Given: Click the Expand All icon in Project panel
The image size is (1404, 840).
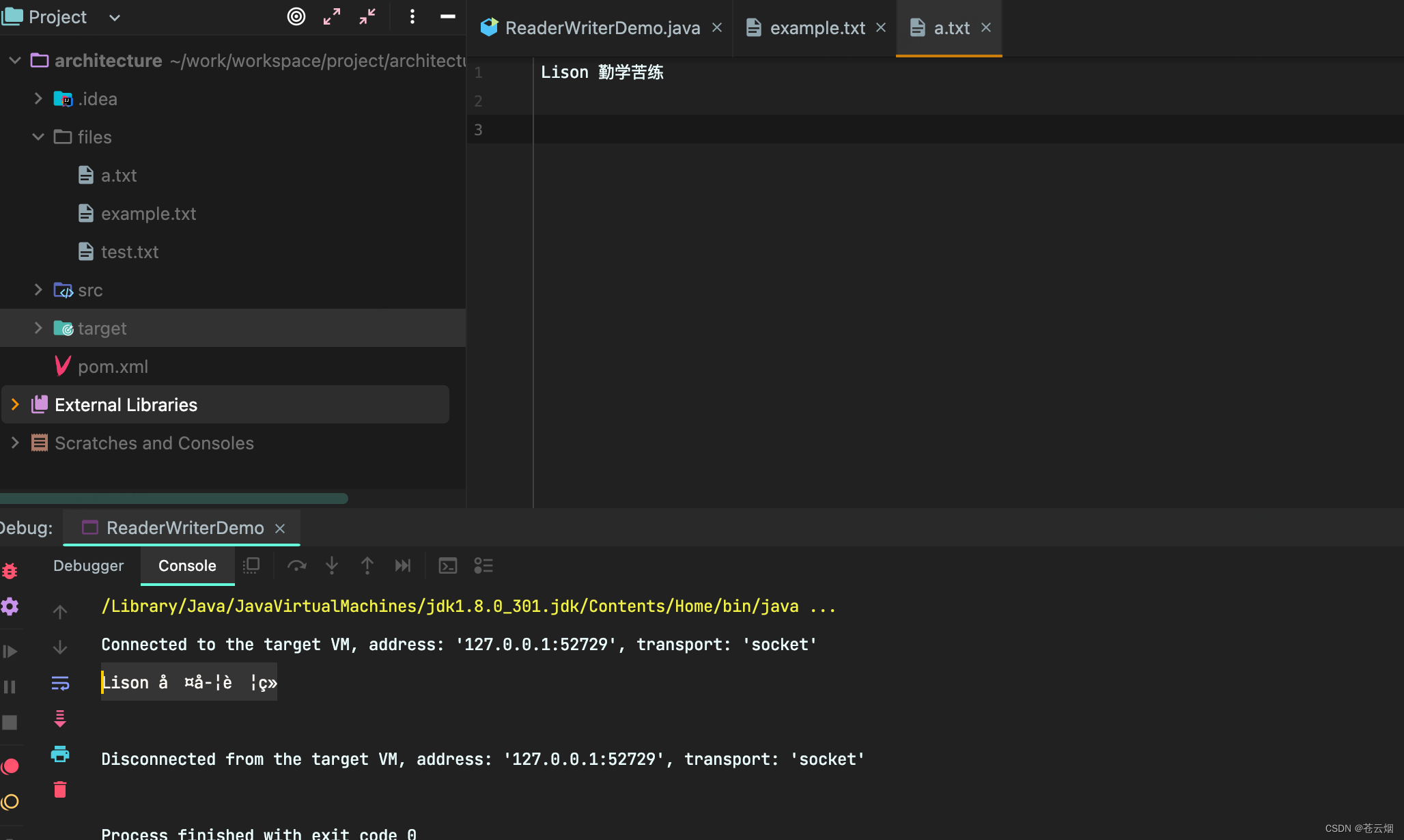Looking at the screenshot, I should (332, 16).
